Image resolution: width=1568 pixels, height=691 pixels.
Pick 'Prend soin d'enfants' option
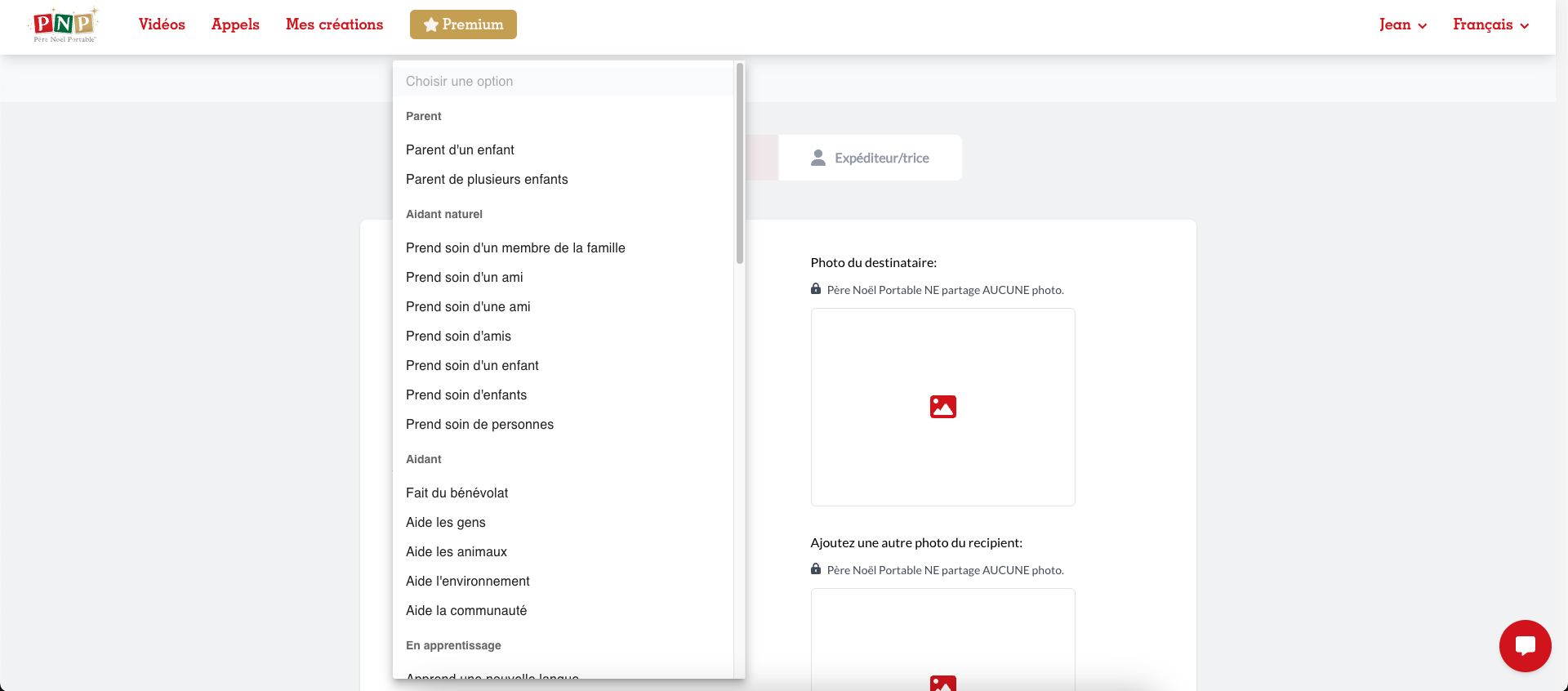coord(563,395)
